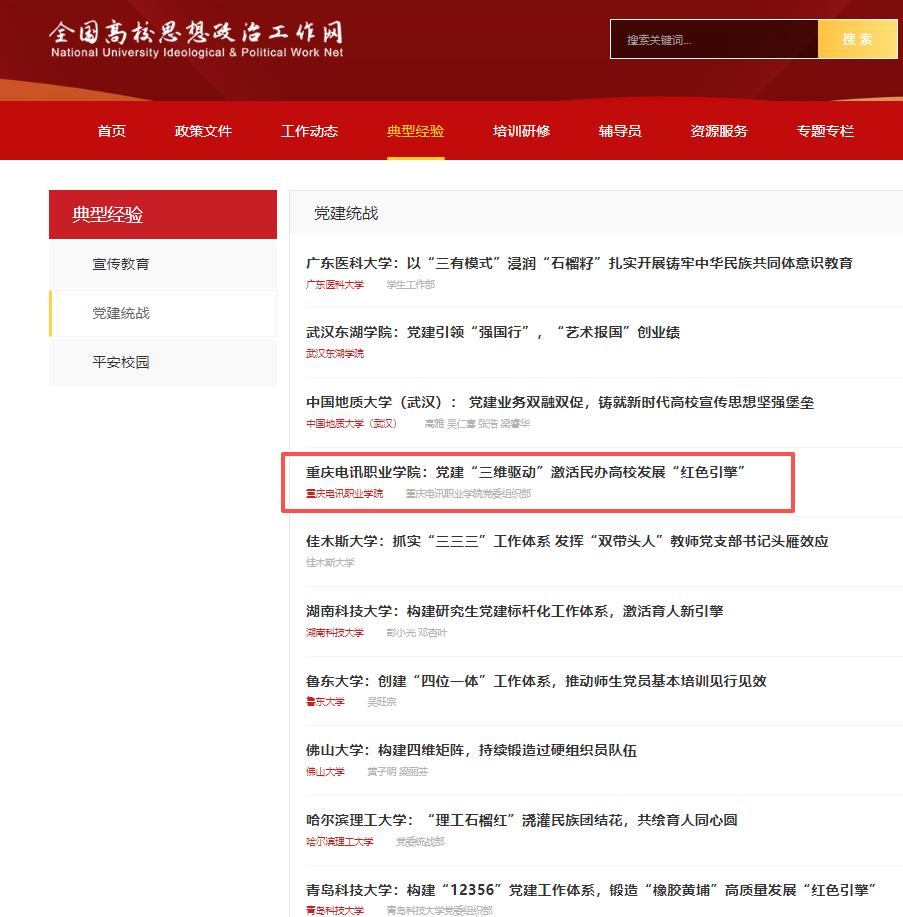903x917 pixels.
Task: Click the grey 佳木斯大学 source tag
Action: pyautogui.click(x=330, y=563)
